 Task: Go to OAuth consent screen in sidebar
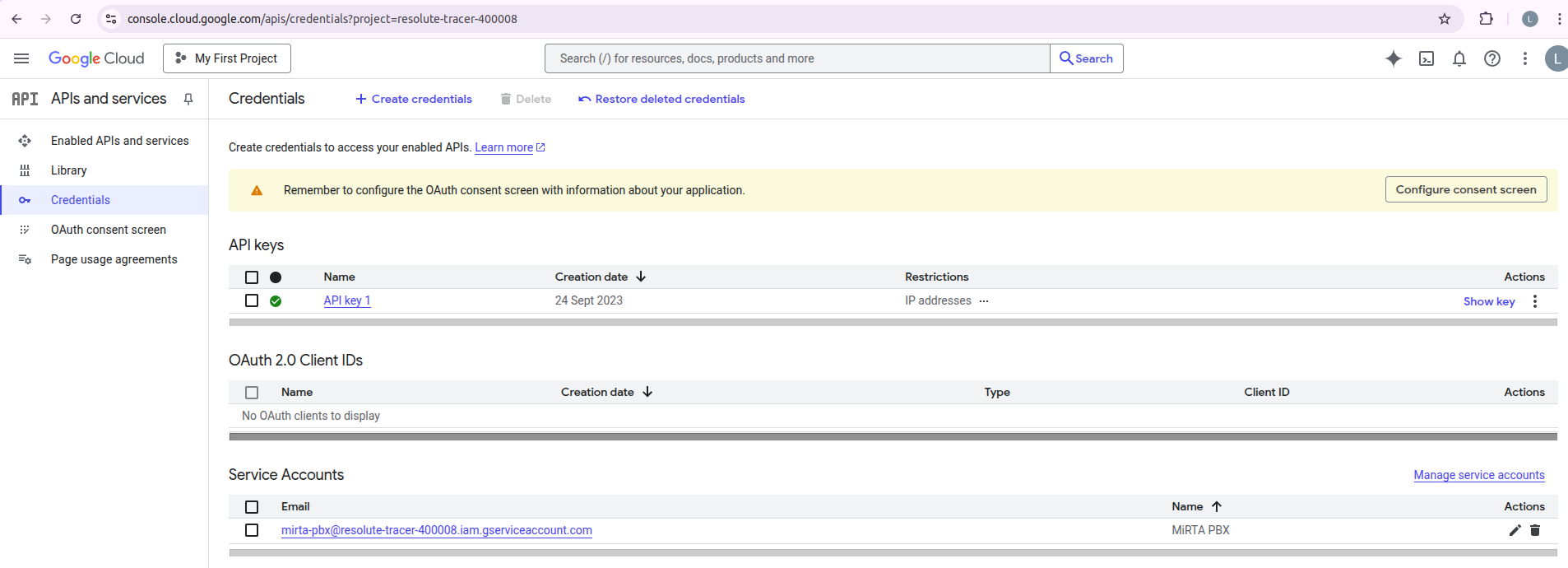pos(108,230)
